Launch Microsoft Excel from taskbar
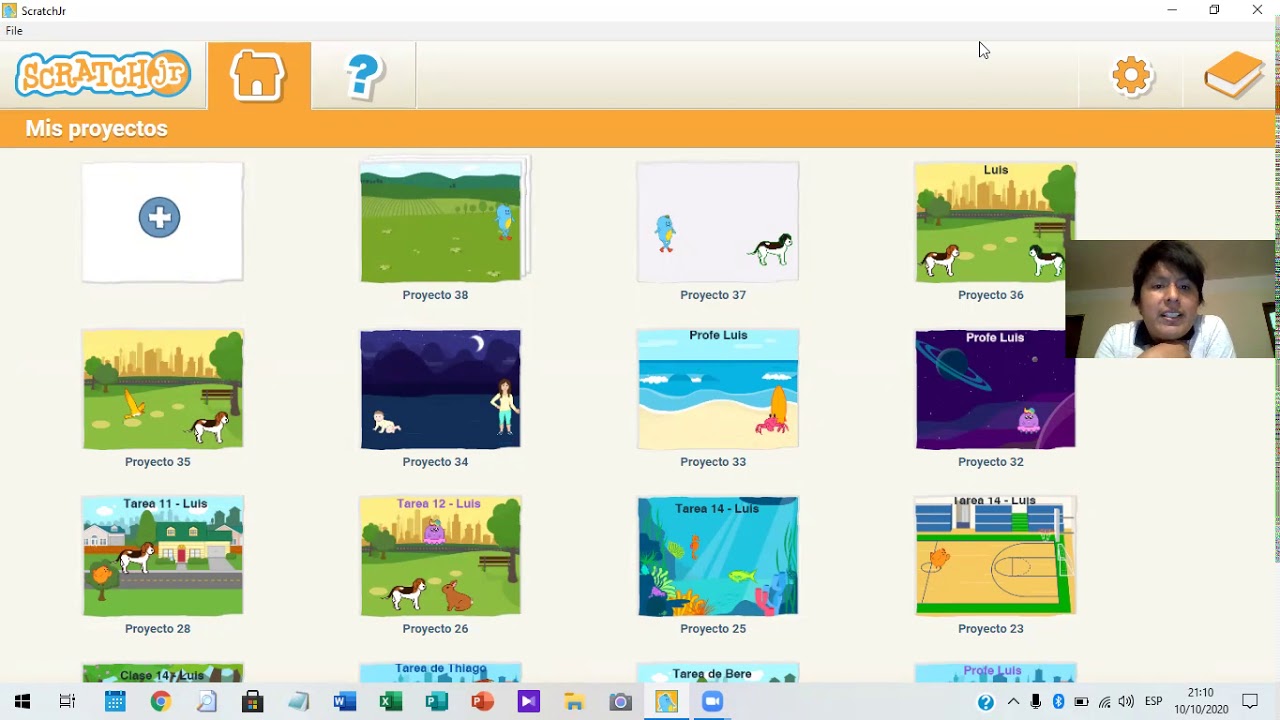 pyautogui.click(x=390, y=702)
